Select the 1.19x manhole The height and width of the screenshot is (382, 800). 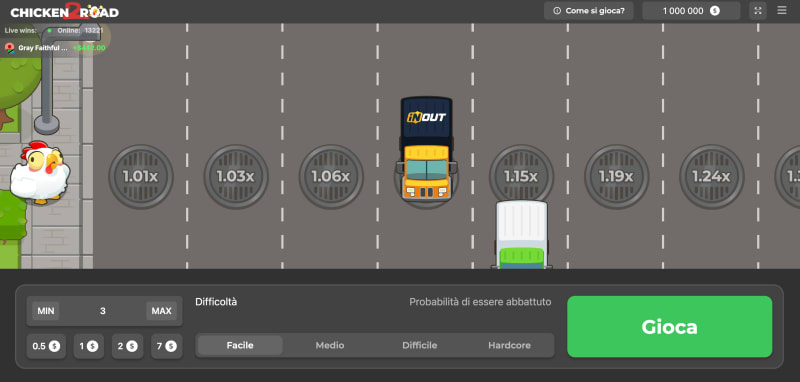(x=616, y=176)
